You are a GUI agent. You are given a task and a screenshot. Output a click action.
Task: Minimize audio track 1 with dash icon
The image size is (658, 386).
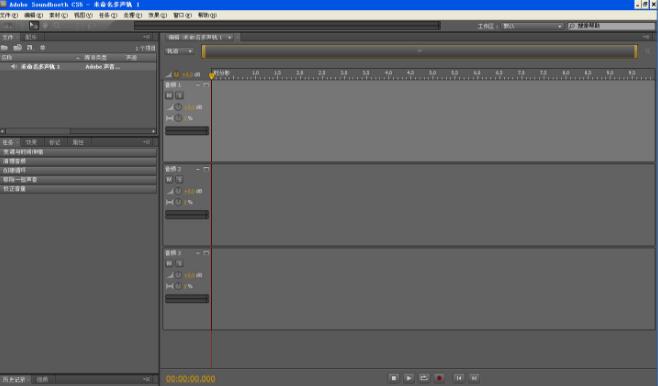198,85
